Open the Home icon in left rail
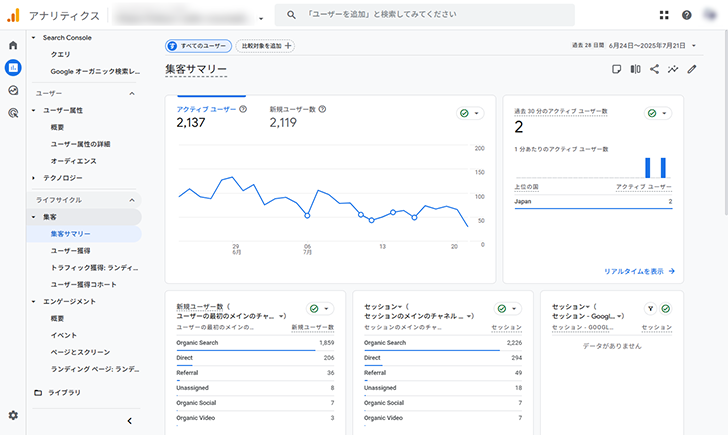The height and width of the screenshot is (435, 728). [x=13, y=45]
